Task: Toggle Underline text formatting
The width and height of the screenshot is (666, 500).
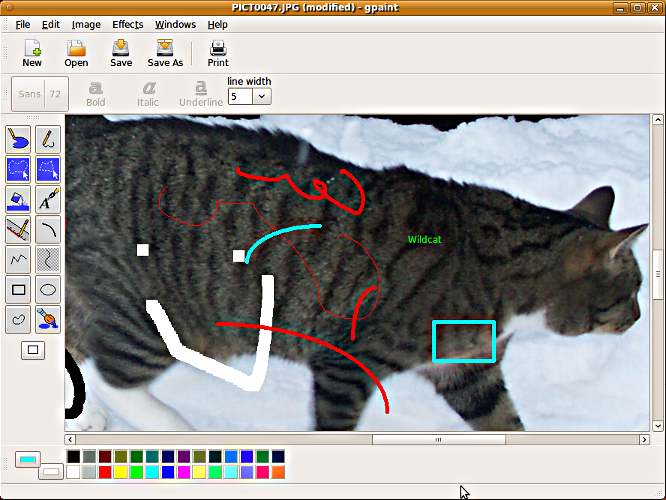Action: click(x=201, y=93)
